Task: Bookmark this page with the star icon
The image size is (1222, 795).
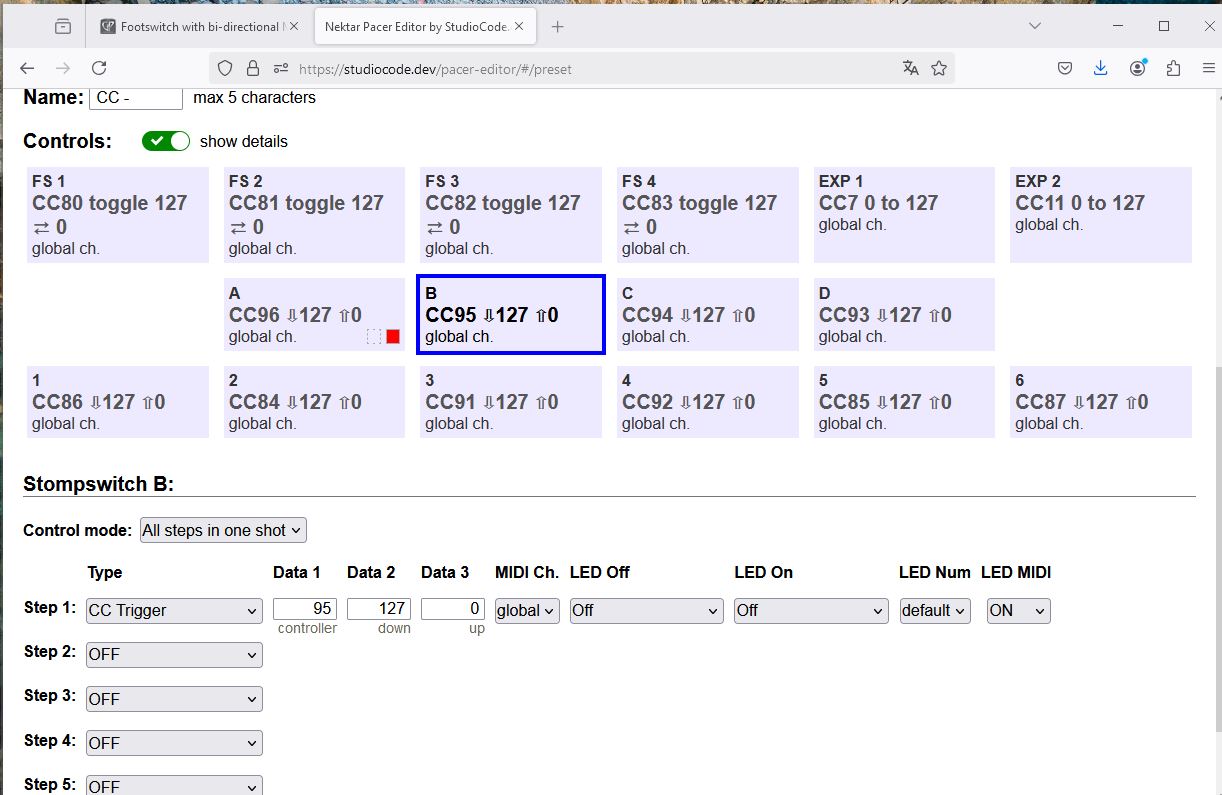Action: pyautogui.click(x=939, y=68)
